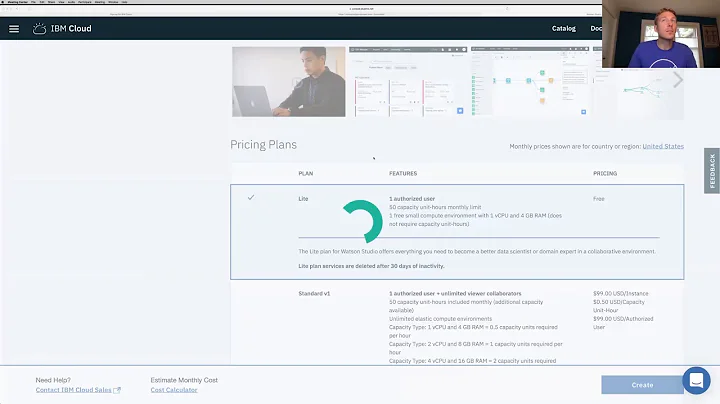Click the external link icon beside Contact IBM Cloud Sales
Viewport: 720px width, 404px height.
tap(117, 390)
